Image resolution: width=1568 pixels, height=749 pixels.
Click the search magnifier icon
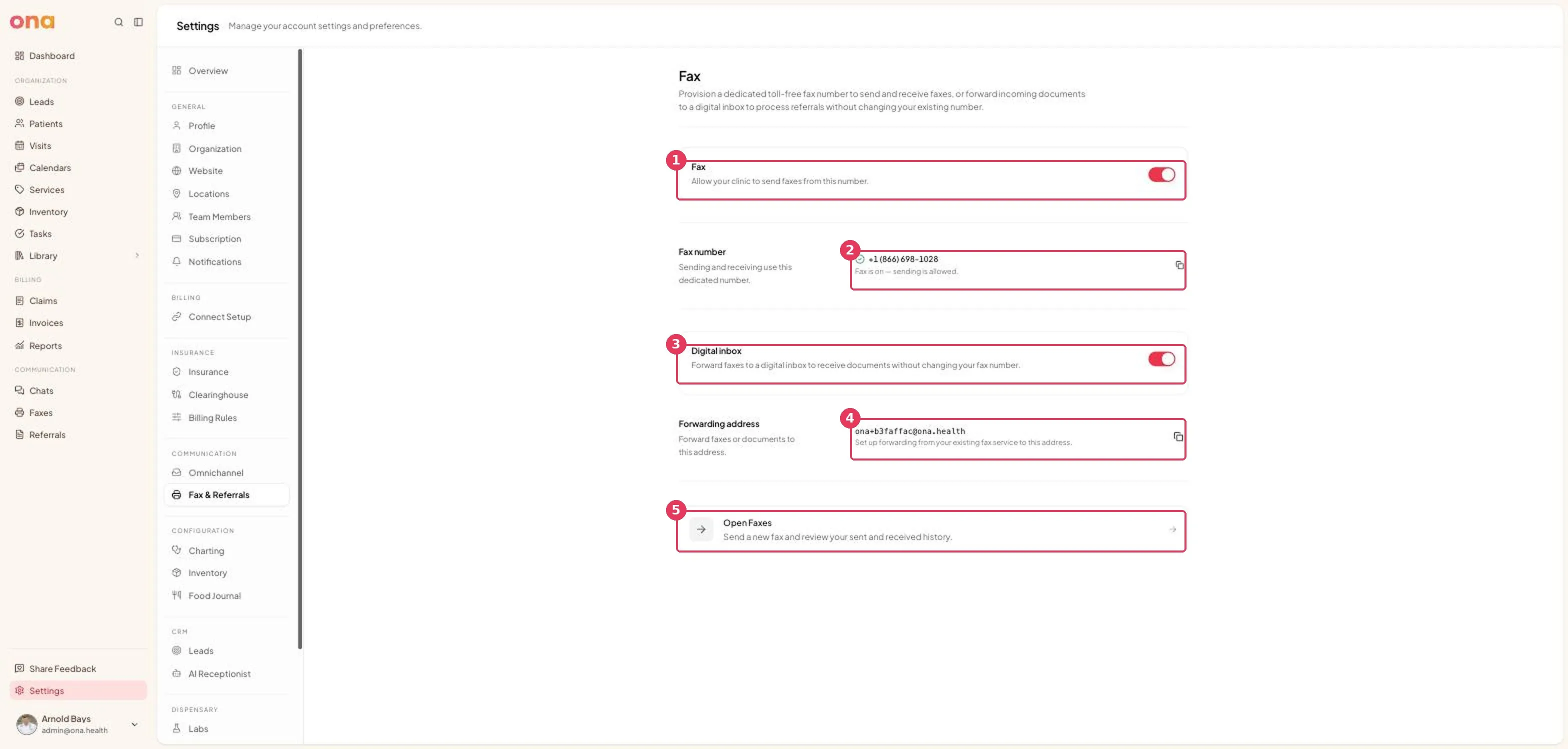[118, 22]
